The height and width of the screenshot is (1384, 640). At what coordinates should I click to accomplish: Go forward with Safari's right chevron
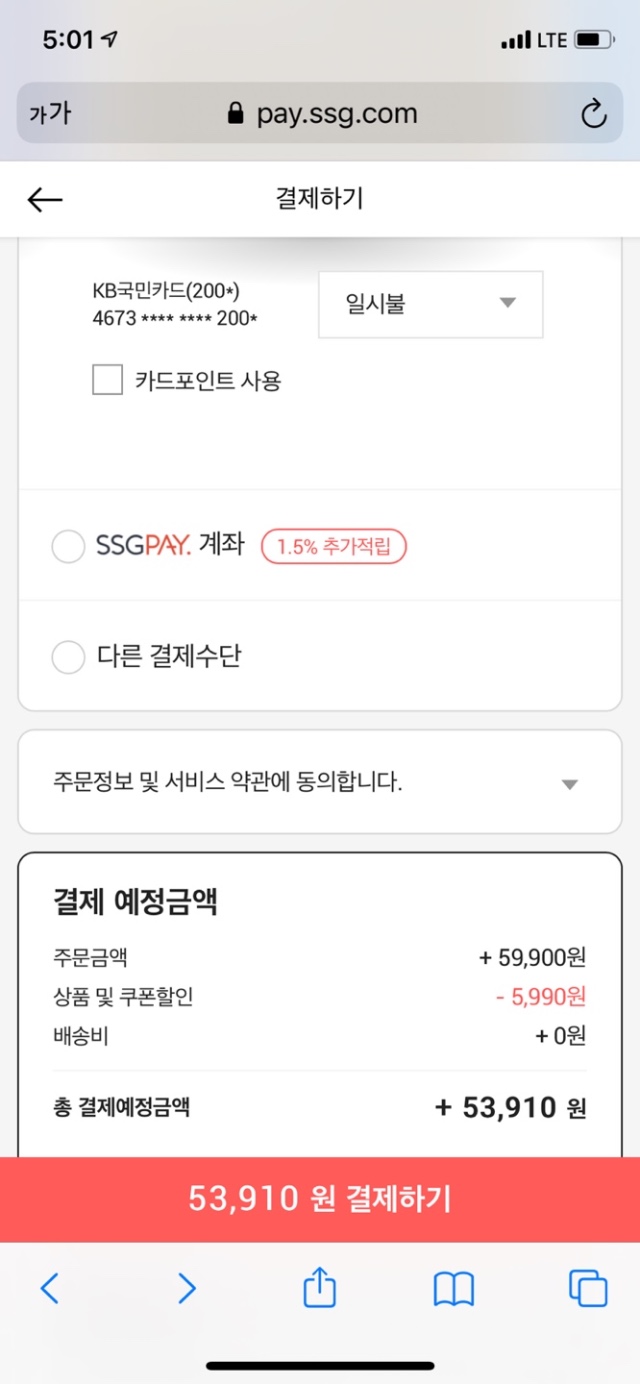(x=186, y=1288)
